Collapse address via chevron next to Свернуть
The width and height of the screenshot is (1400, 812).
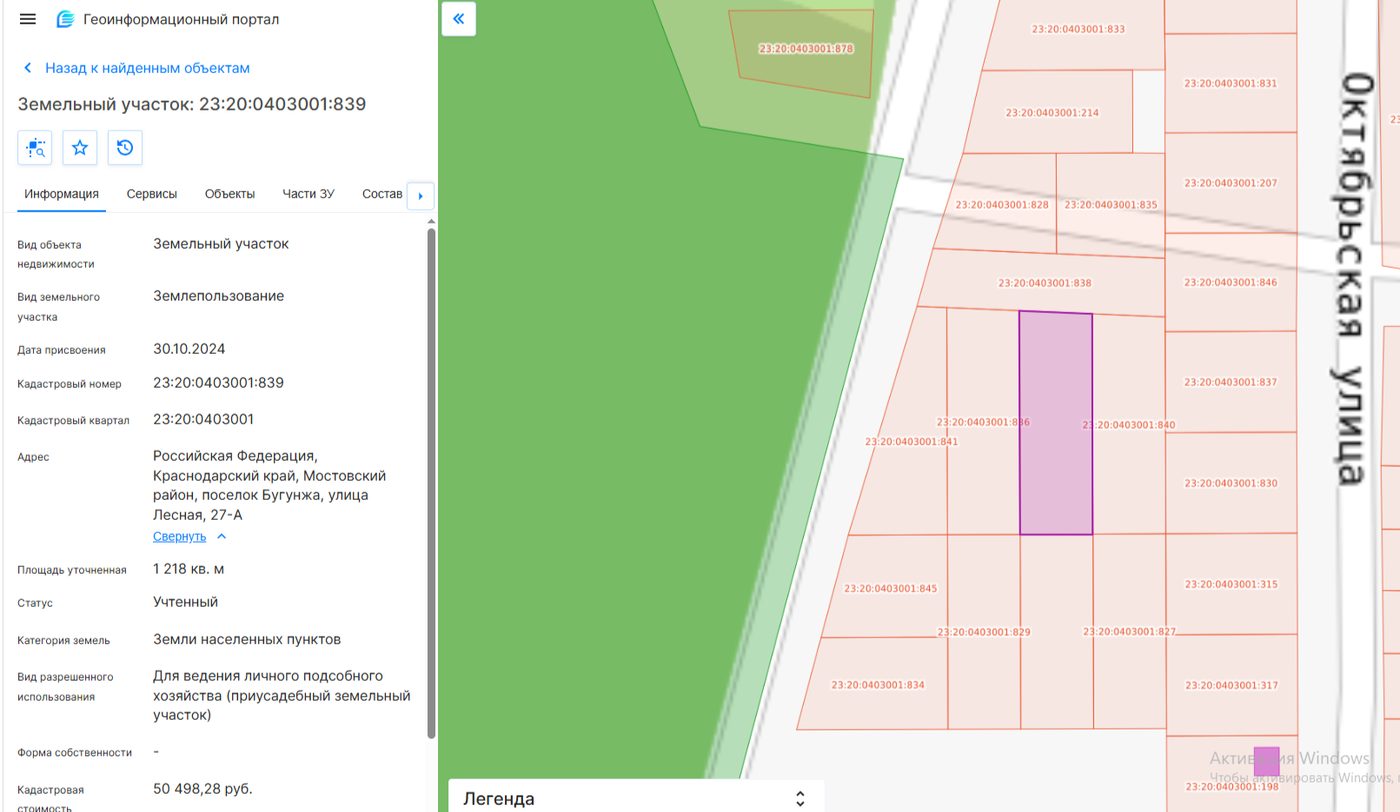point(222,537)
